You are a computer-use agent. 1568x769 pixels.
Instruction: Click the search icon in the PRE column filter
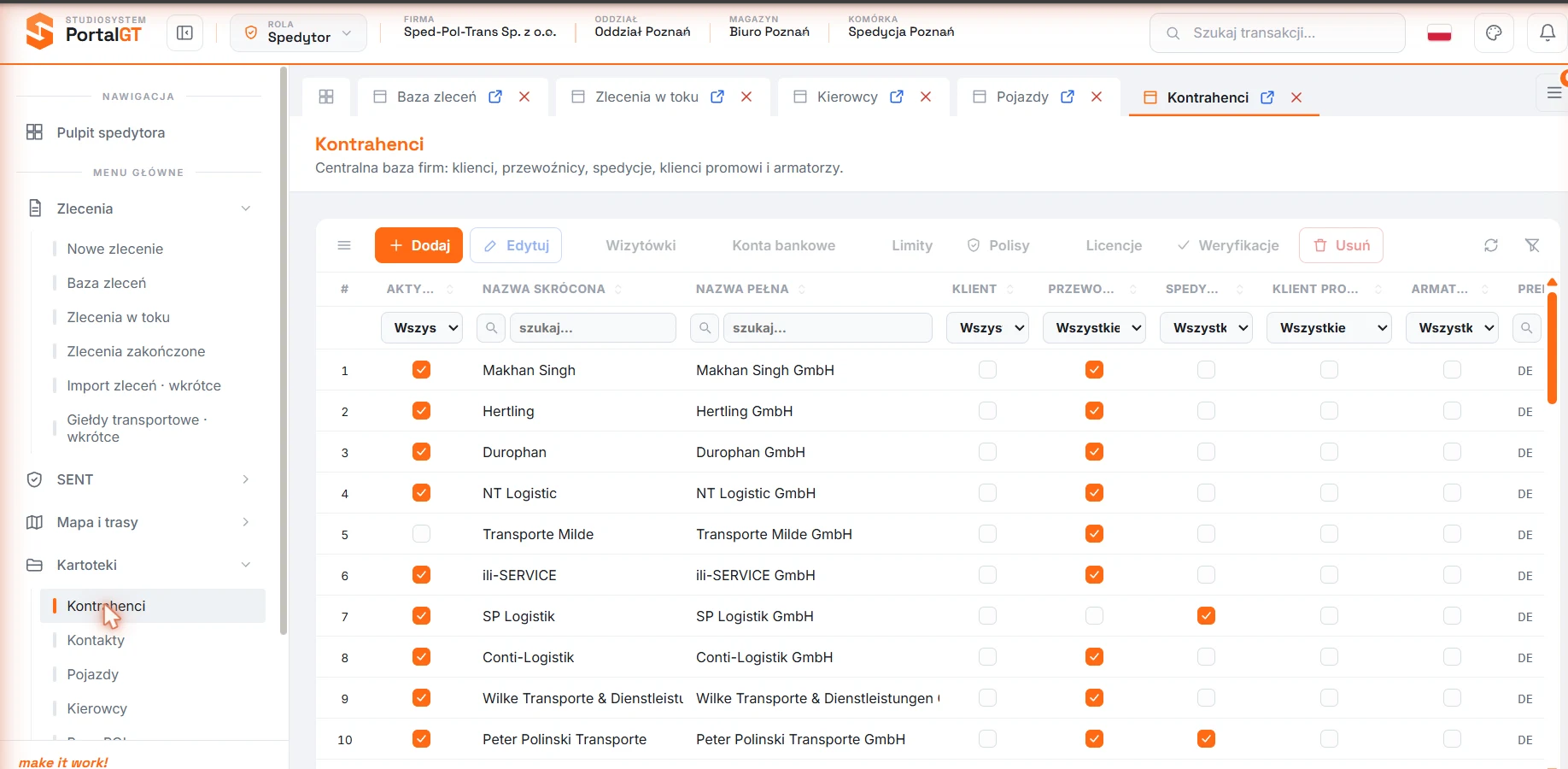point(1526,327)
